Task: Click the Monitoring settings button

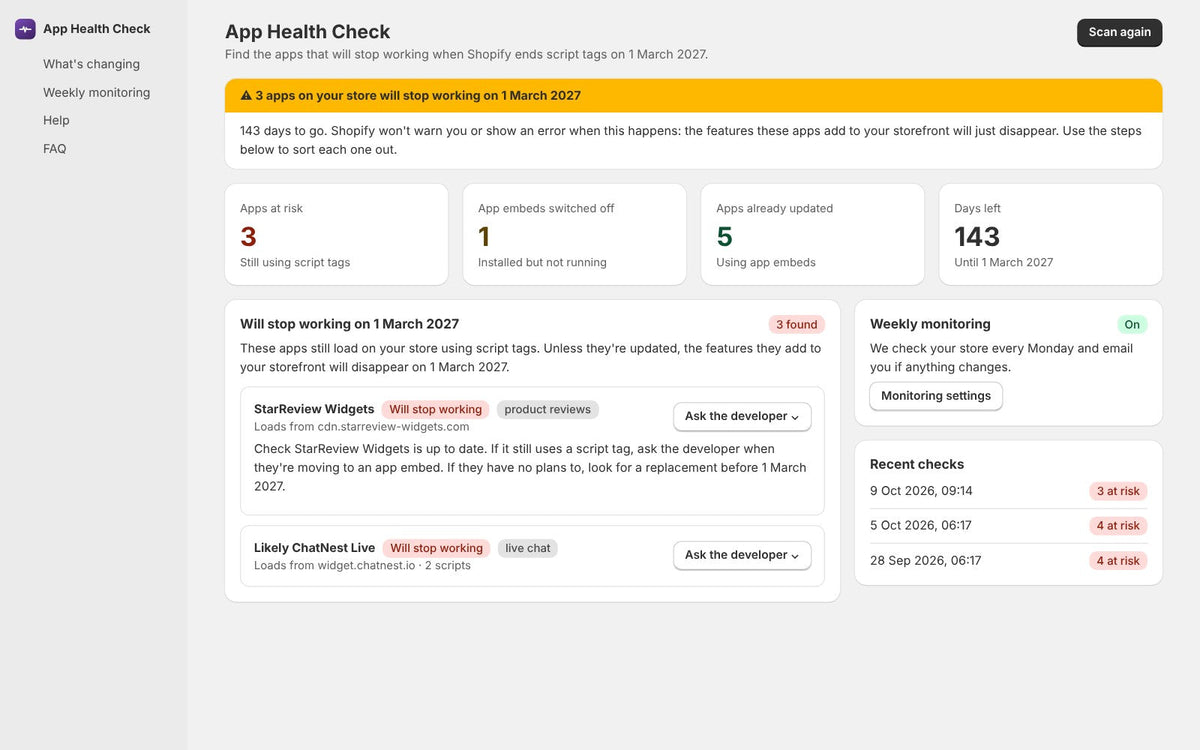Action: [936, 396]
